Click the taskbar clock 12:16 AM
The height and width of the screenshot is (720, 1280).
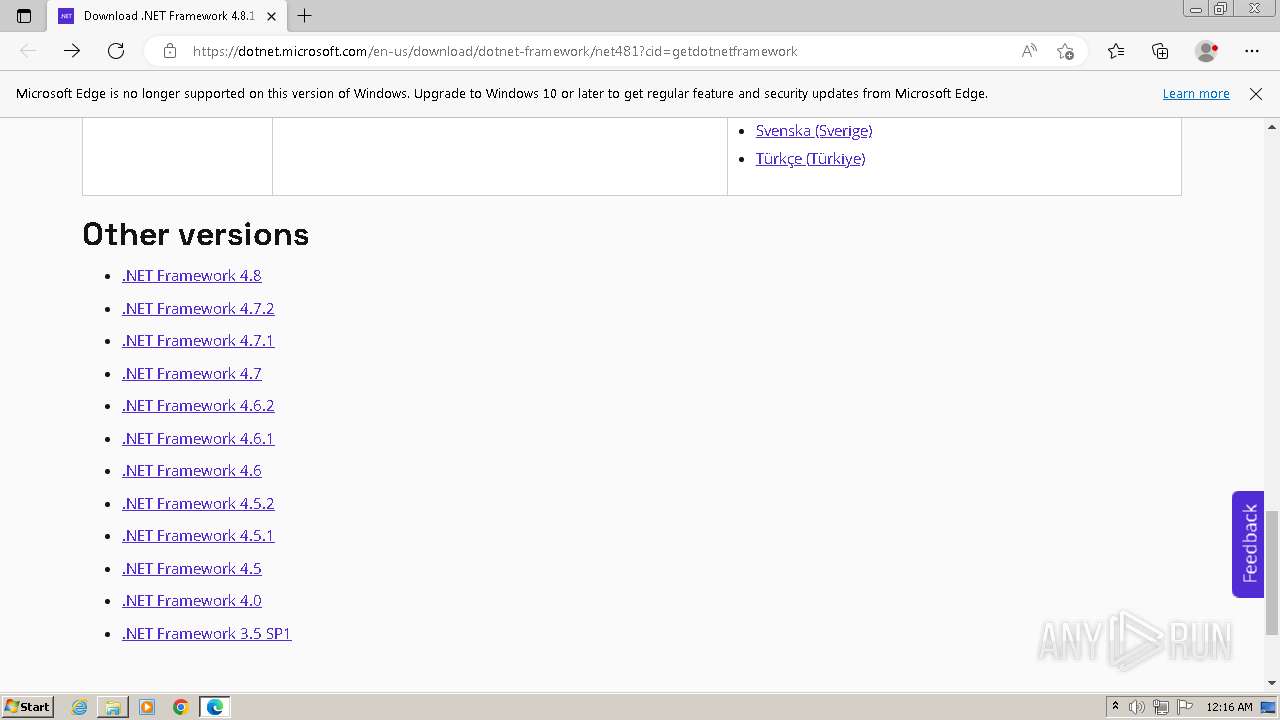coord(1229,707)
